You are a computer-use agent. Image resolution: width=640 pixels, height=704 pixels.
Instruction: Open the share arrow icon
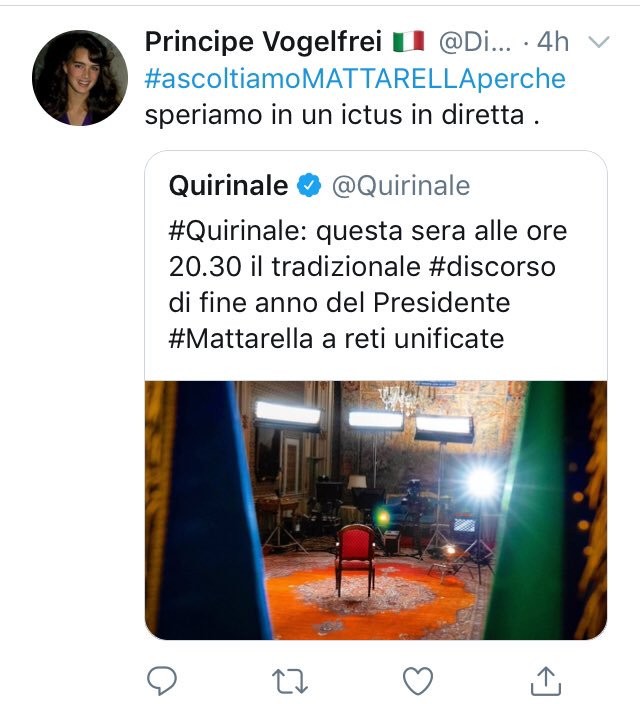(546, 681)
